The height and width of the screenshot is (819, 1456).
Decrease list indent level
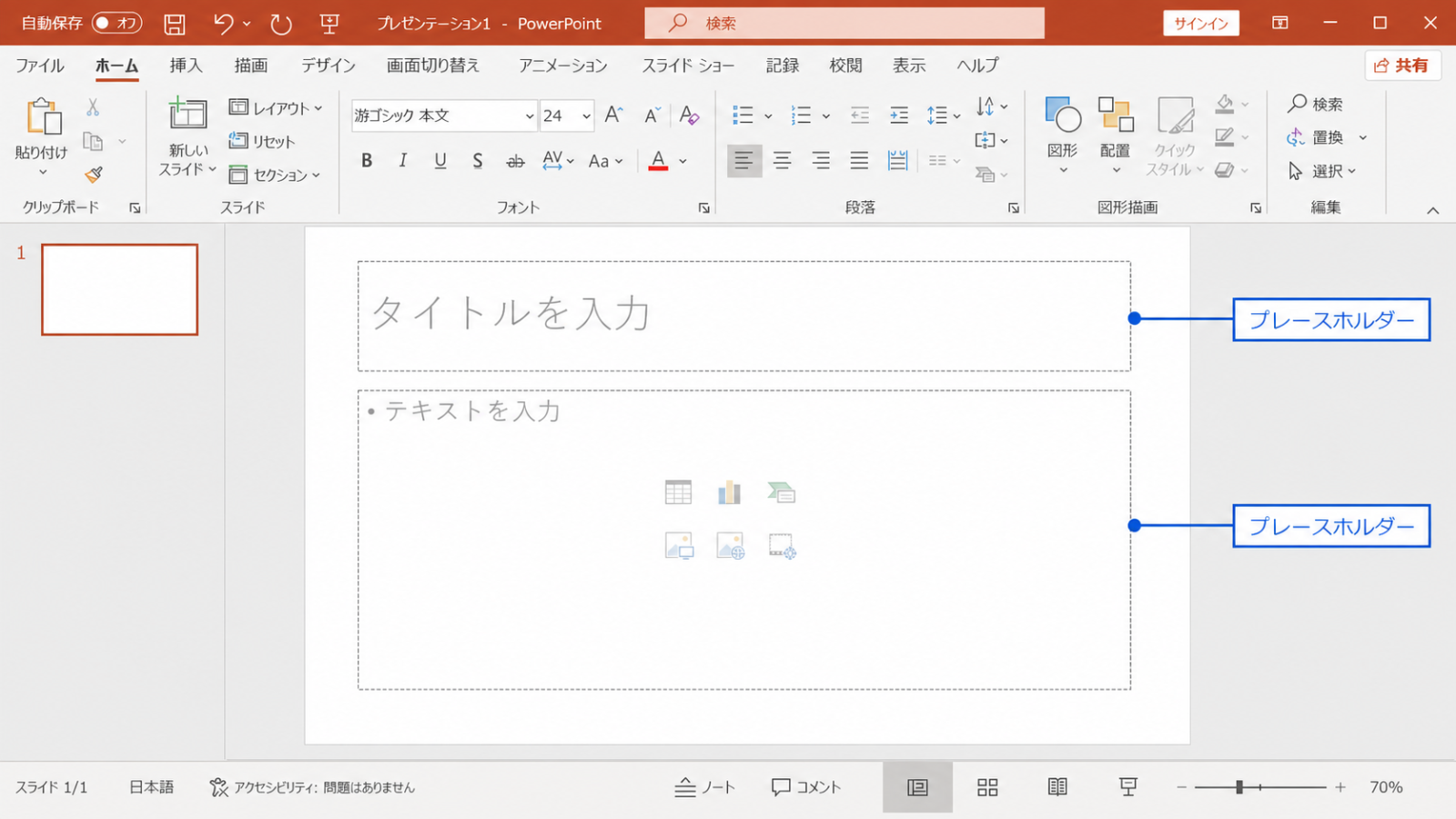(x=860, y=115)
